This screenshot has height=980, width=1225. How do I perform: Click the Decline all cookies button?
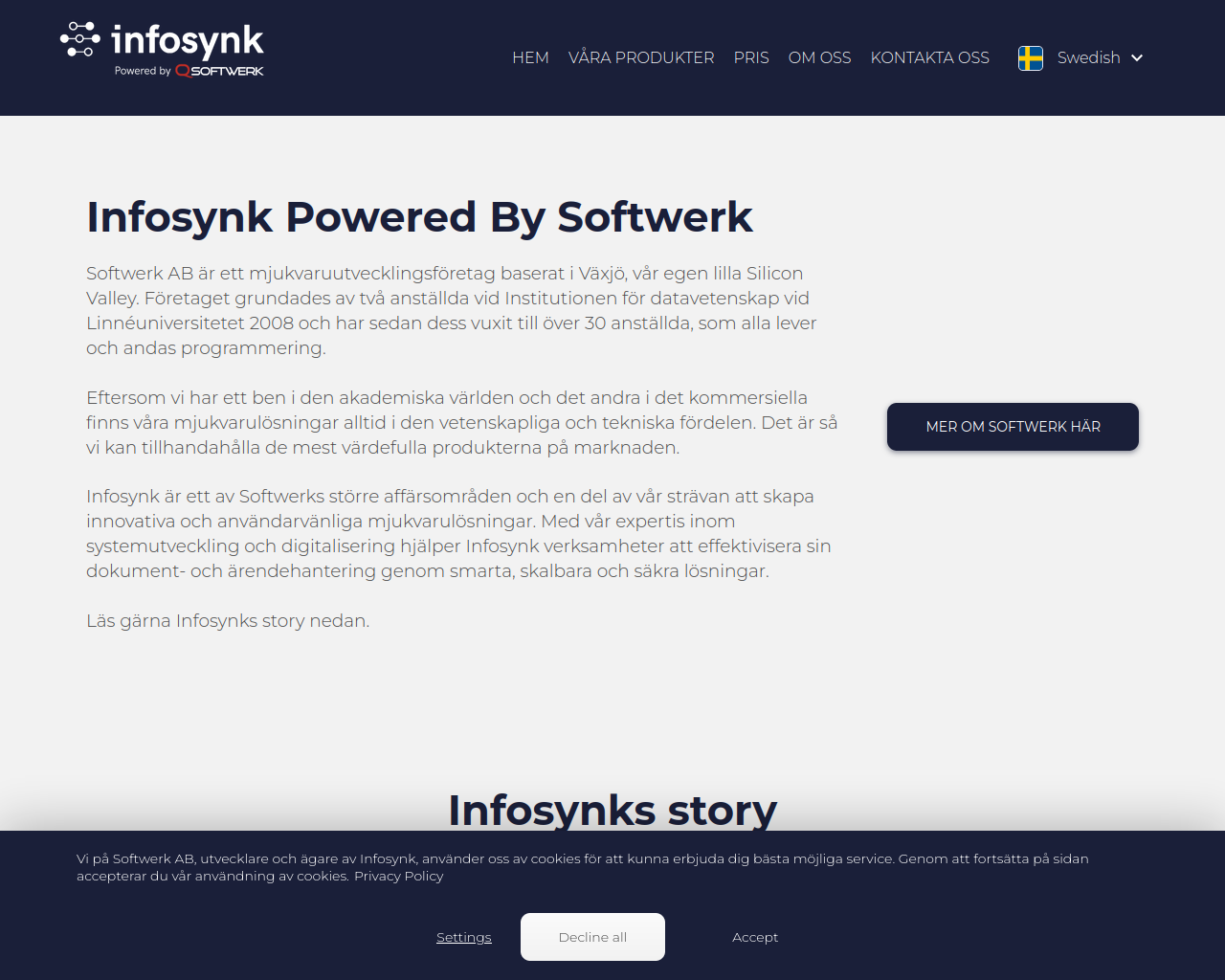[x=592, y=937]
